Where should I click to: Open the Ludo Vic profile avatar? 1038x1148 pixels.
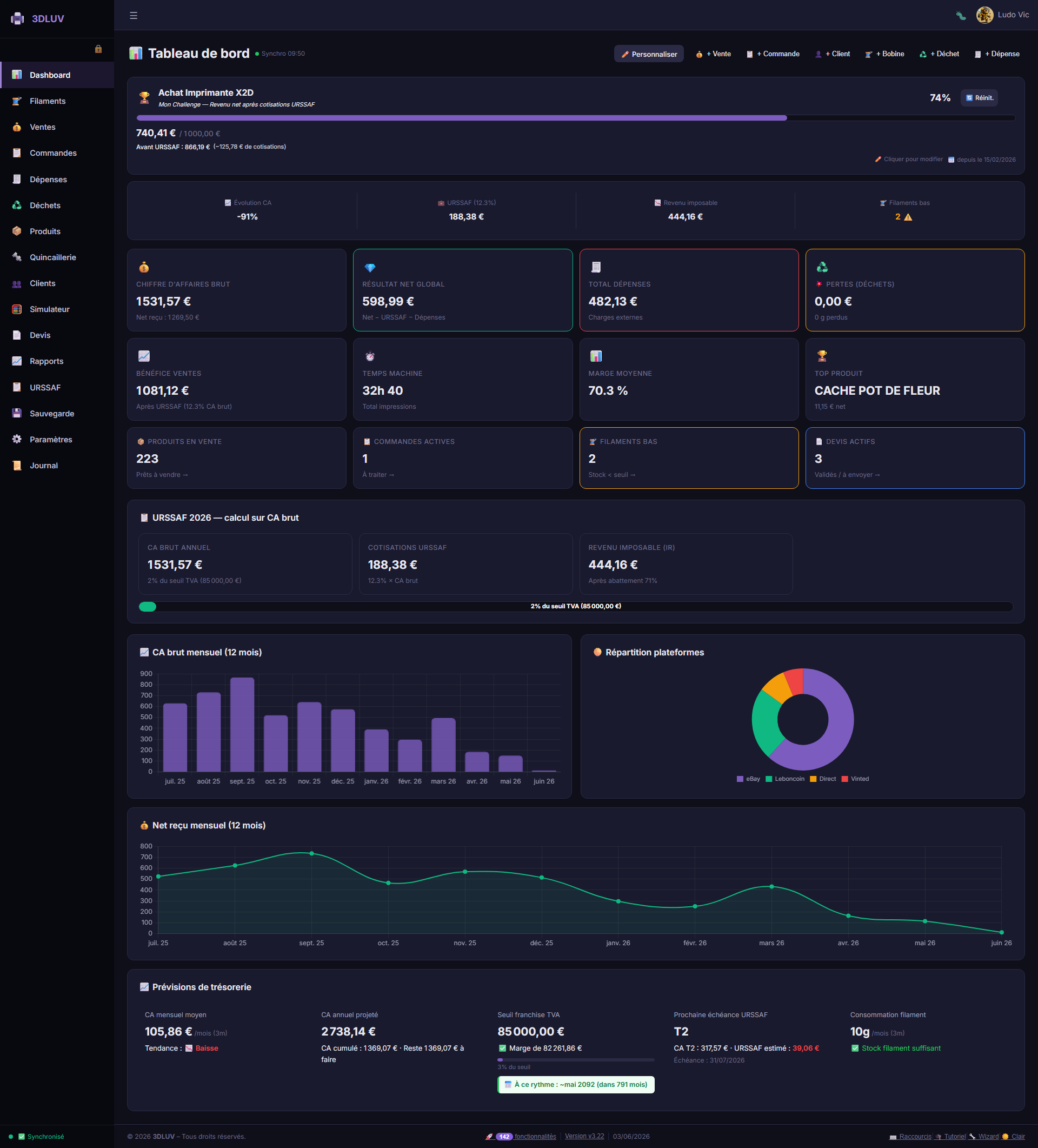coord(984,15)
